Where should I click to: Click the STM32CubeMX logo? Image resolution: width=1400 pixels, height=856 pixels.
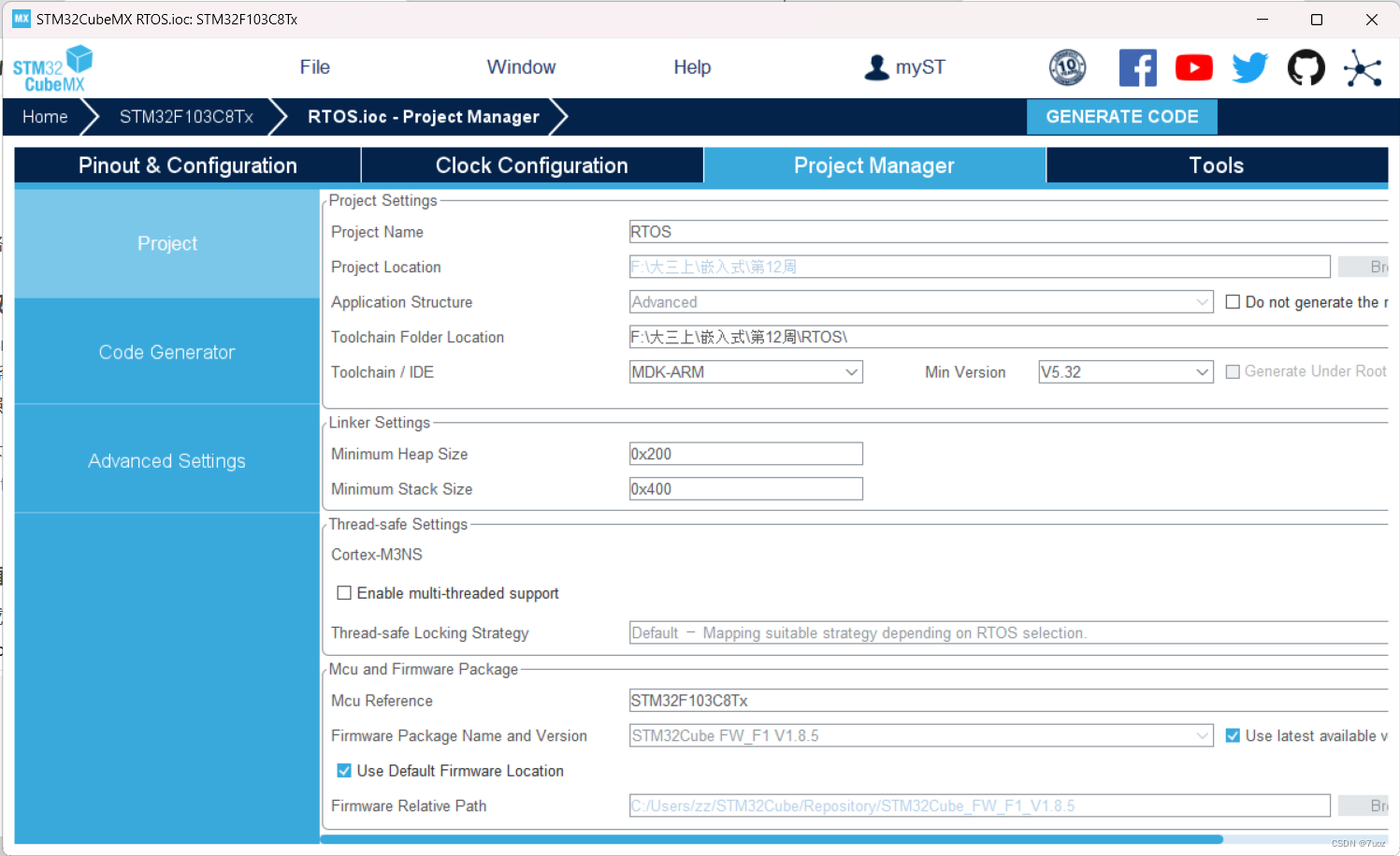click(x=53, y=68)
